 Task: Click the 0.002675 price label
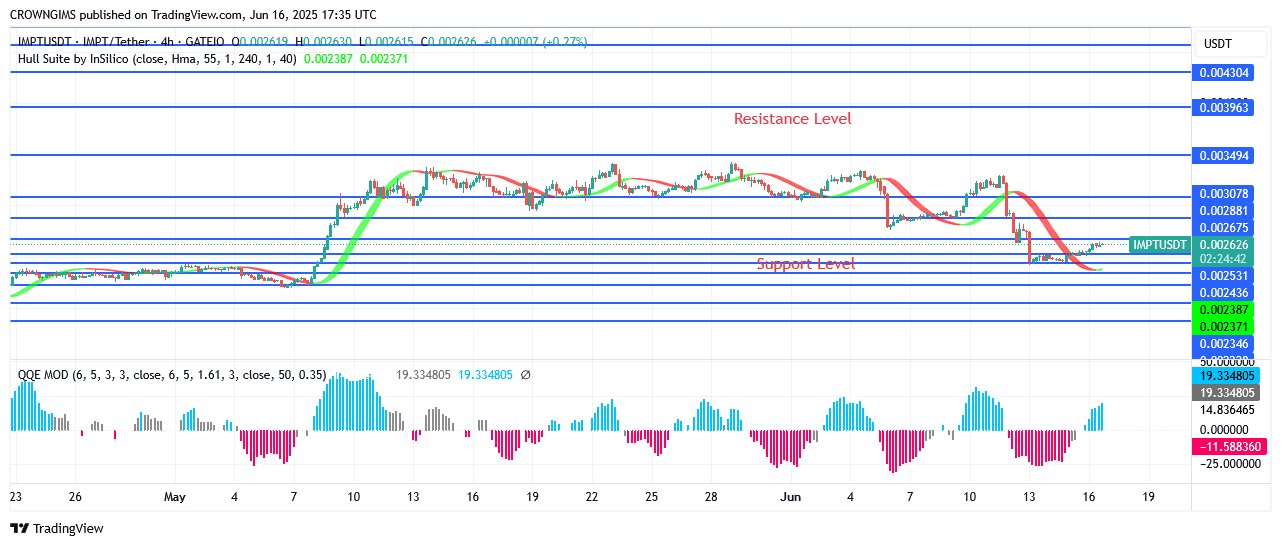[x=1223, y=229]
